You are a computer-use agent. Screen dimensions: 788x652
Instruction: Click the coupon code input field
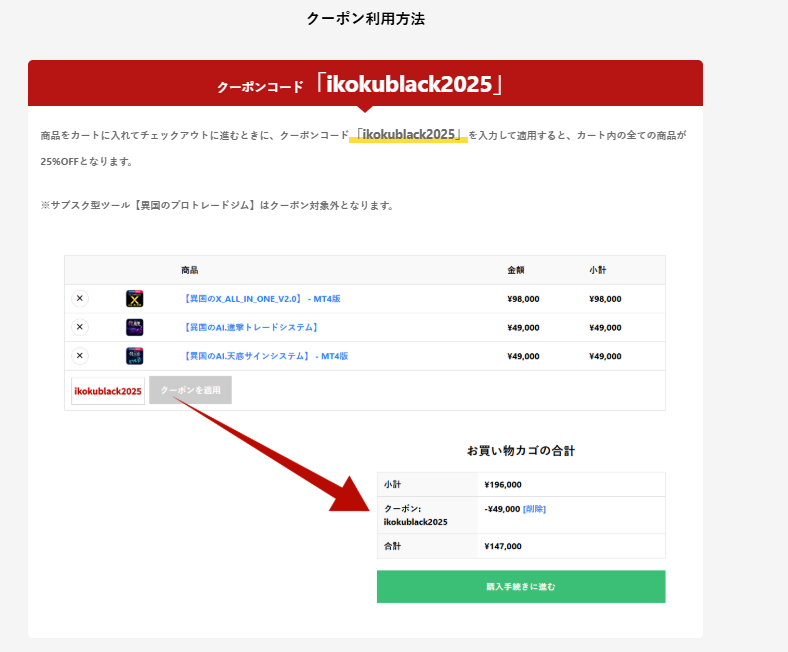coord(108,391)
